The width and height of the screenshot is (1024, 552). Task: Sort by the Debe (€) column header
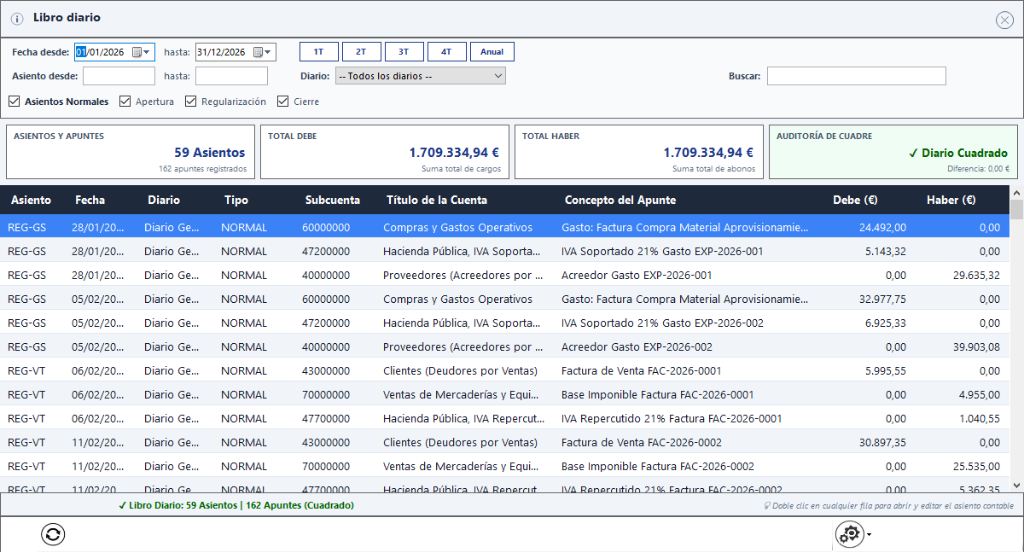click(x=855, y=200)
